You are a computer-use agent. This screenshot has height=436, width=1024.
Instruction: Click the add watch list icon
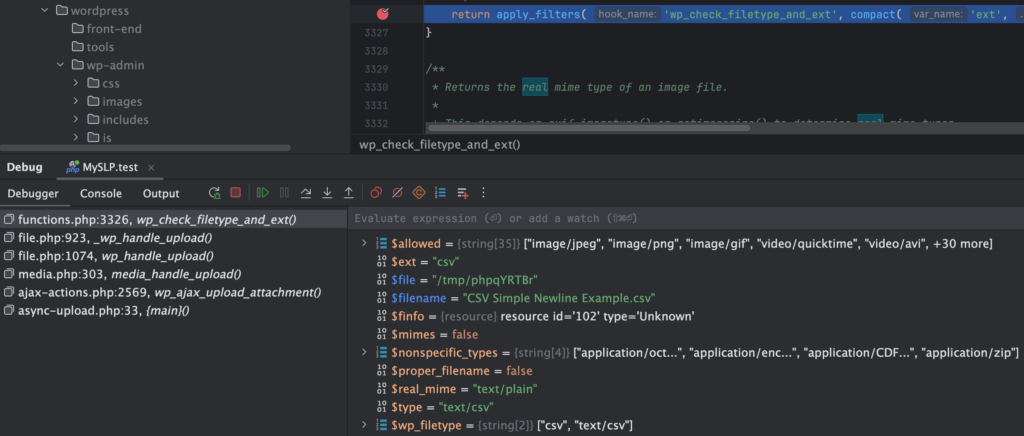pos(462,193)
